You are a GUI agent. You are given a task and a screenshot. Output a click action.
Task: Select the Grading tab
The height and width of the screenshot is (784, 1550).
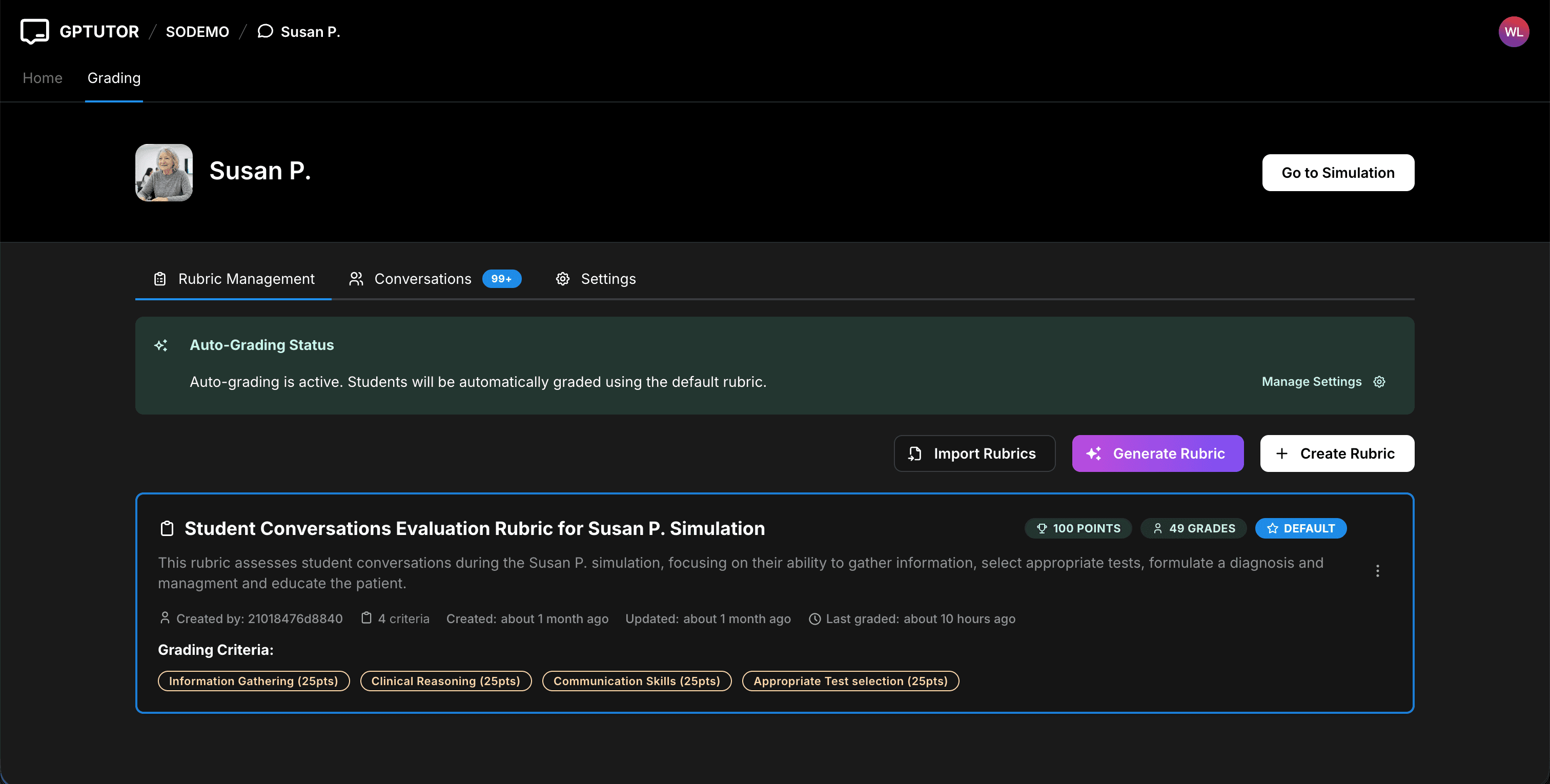click(114, 77)
